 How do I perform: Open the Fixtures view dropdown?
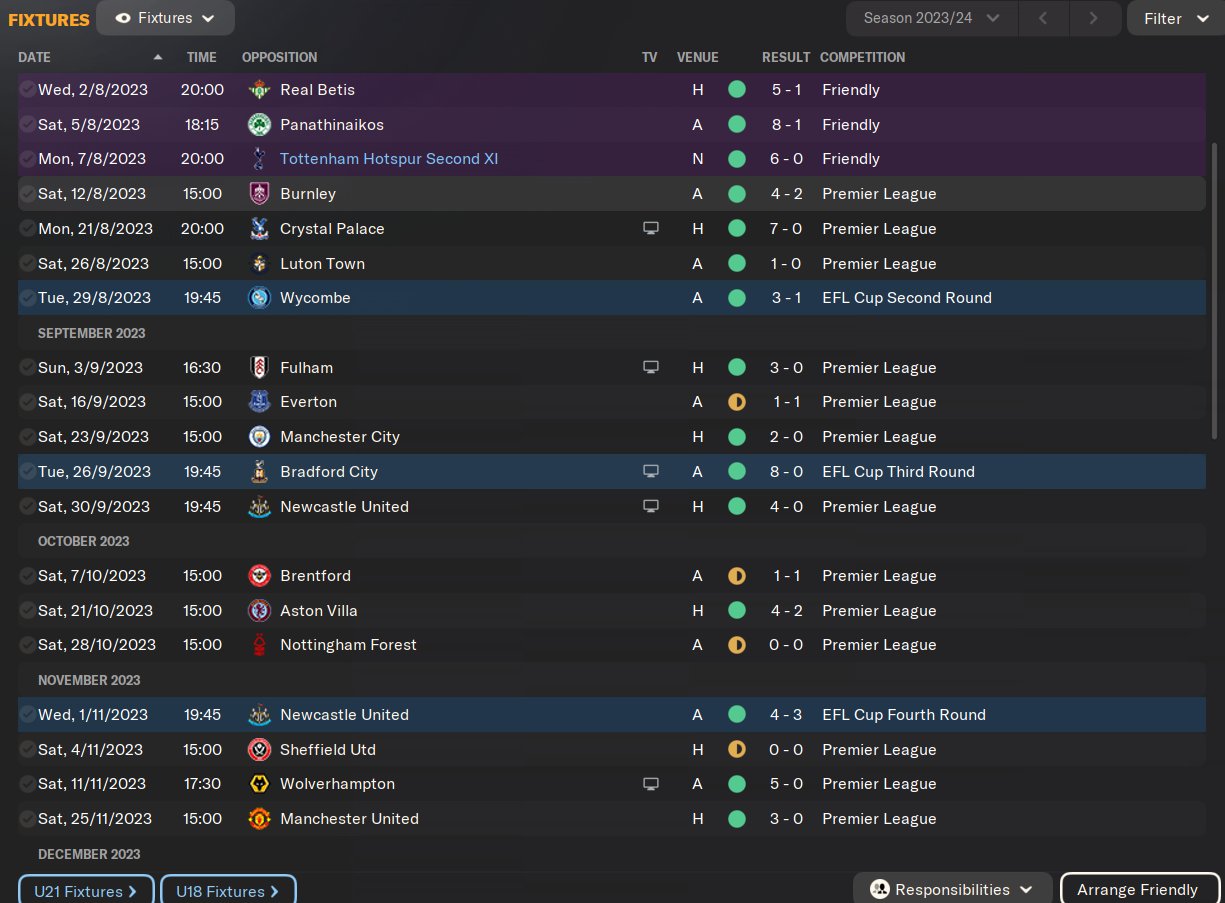pos(165,18)
